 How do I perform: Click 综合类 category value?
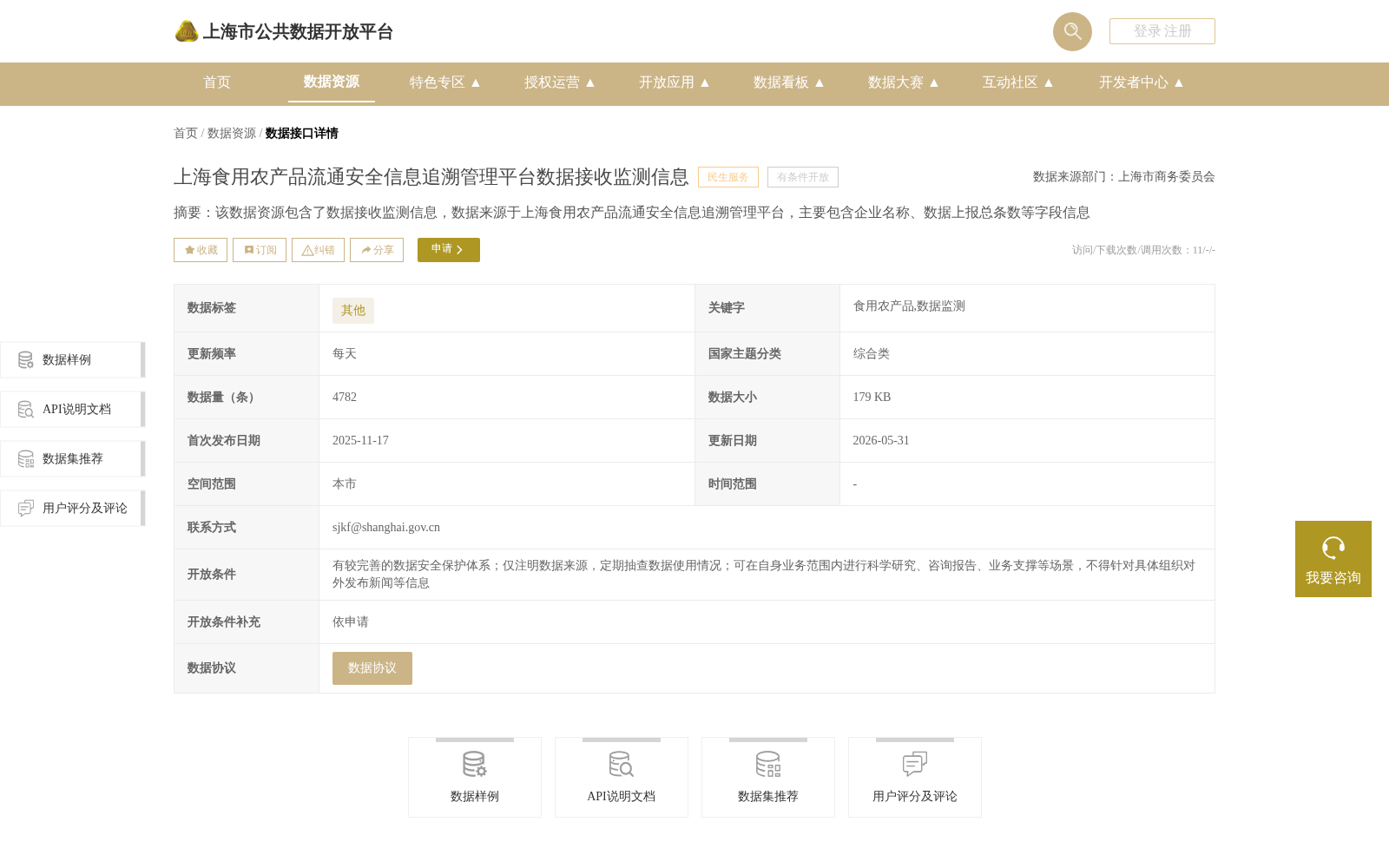coord(872,354)
